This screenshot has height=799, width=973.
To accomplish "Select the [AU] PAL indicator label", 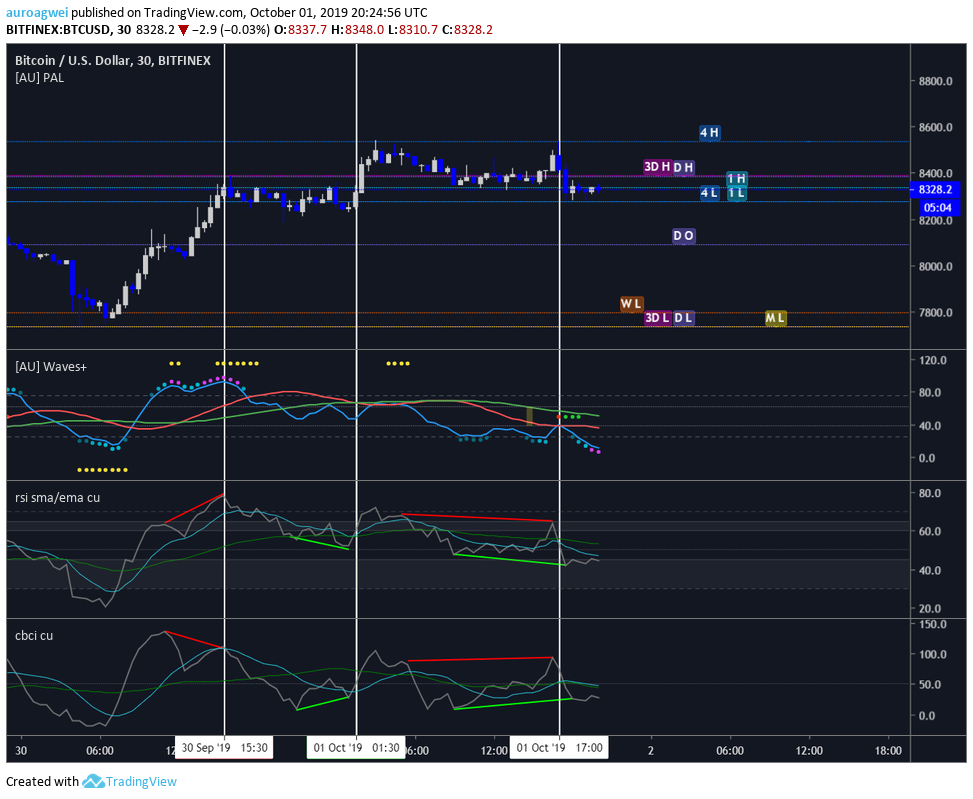I will click(x=39, y=78).
